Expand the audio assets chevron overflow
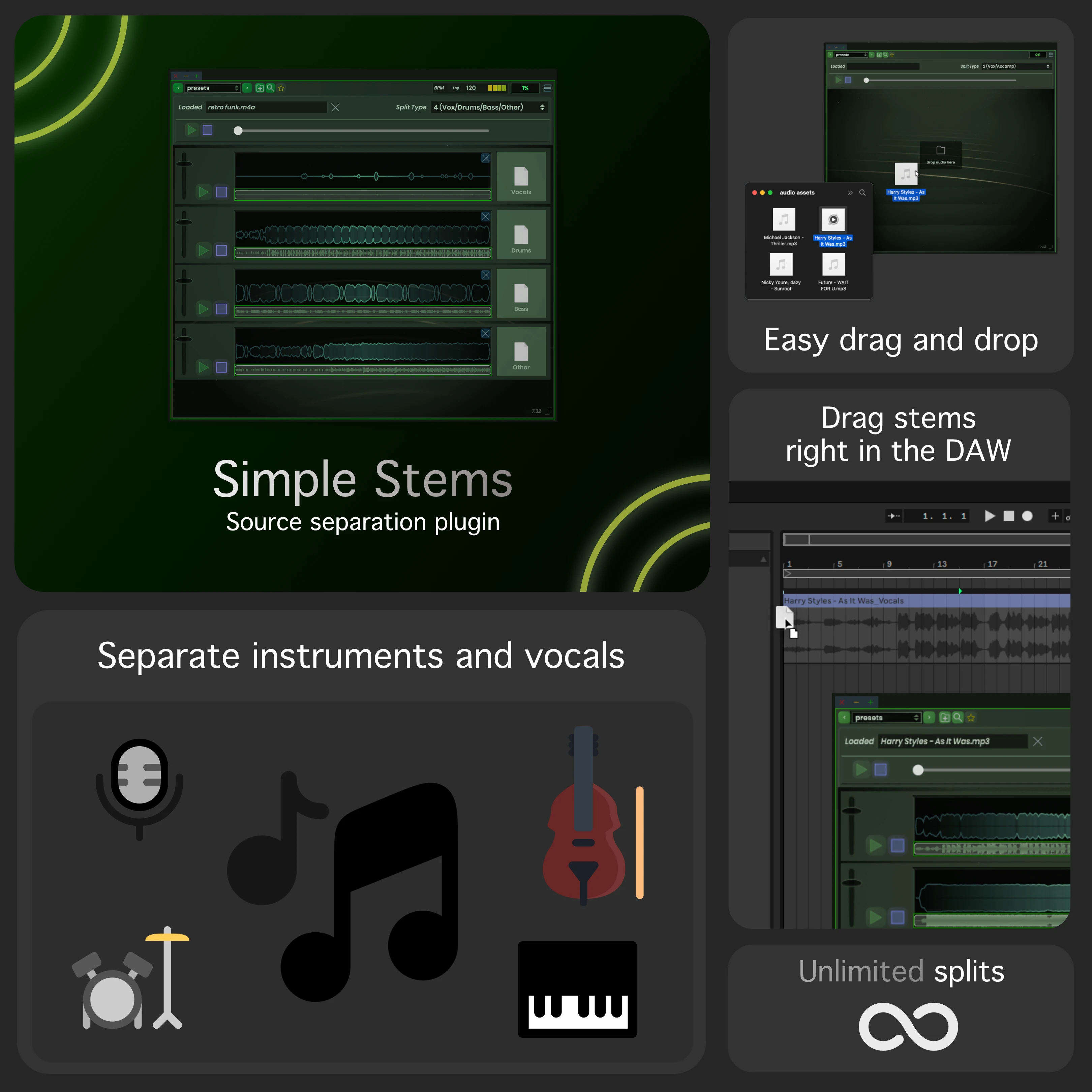 point(850,193)
